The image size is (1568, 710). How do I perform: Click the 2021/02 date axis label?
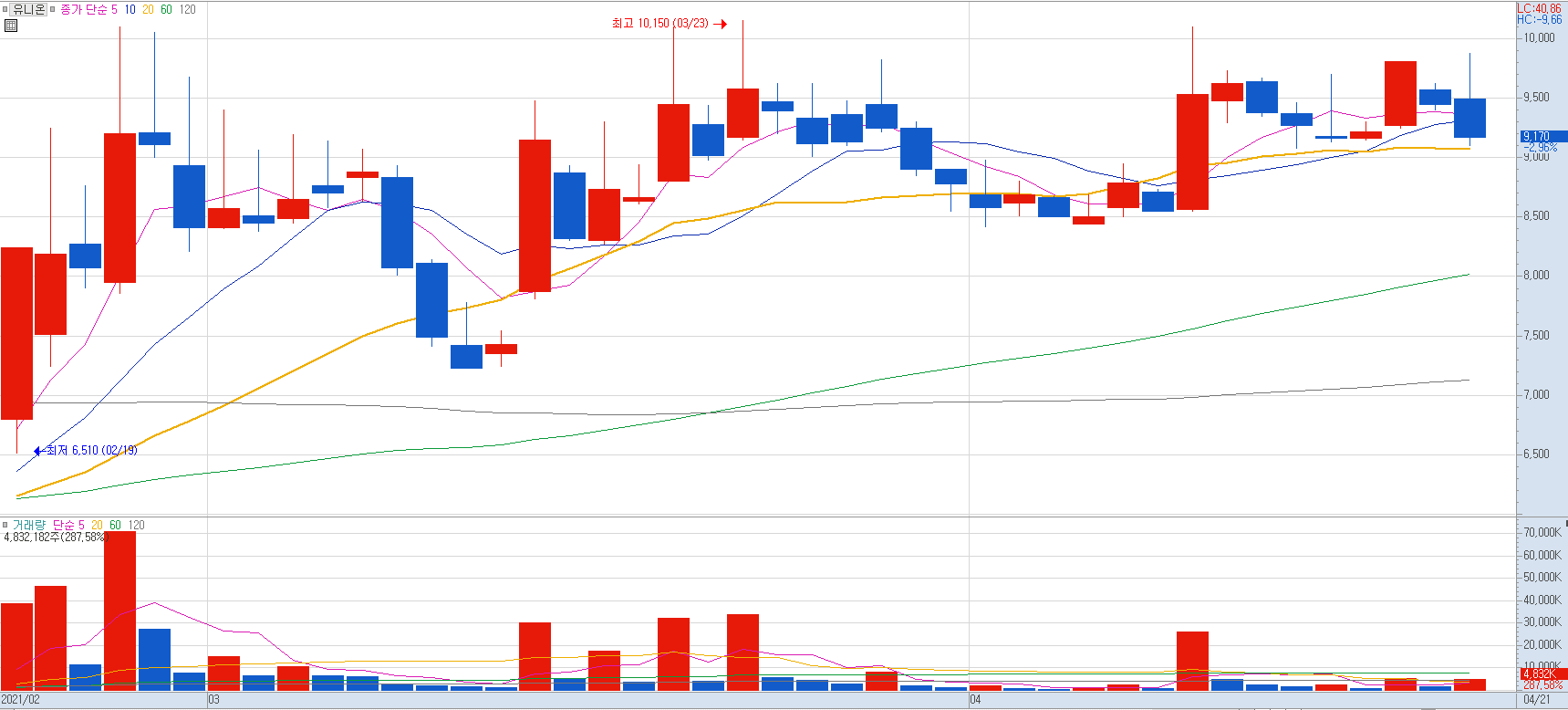pos(20,700)
